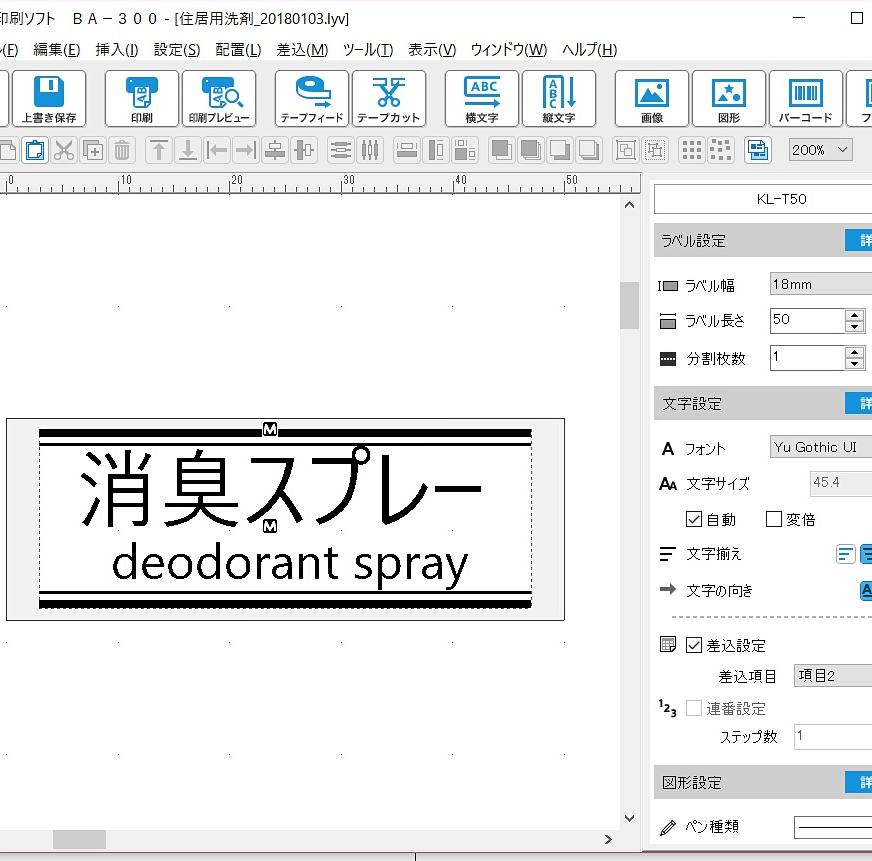Open the フォント Yu Gothic UI dropdown
This screenshot has width=872, height=861.
click(821, 447)
